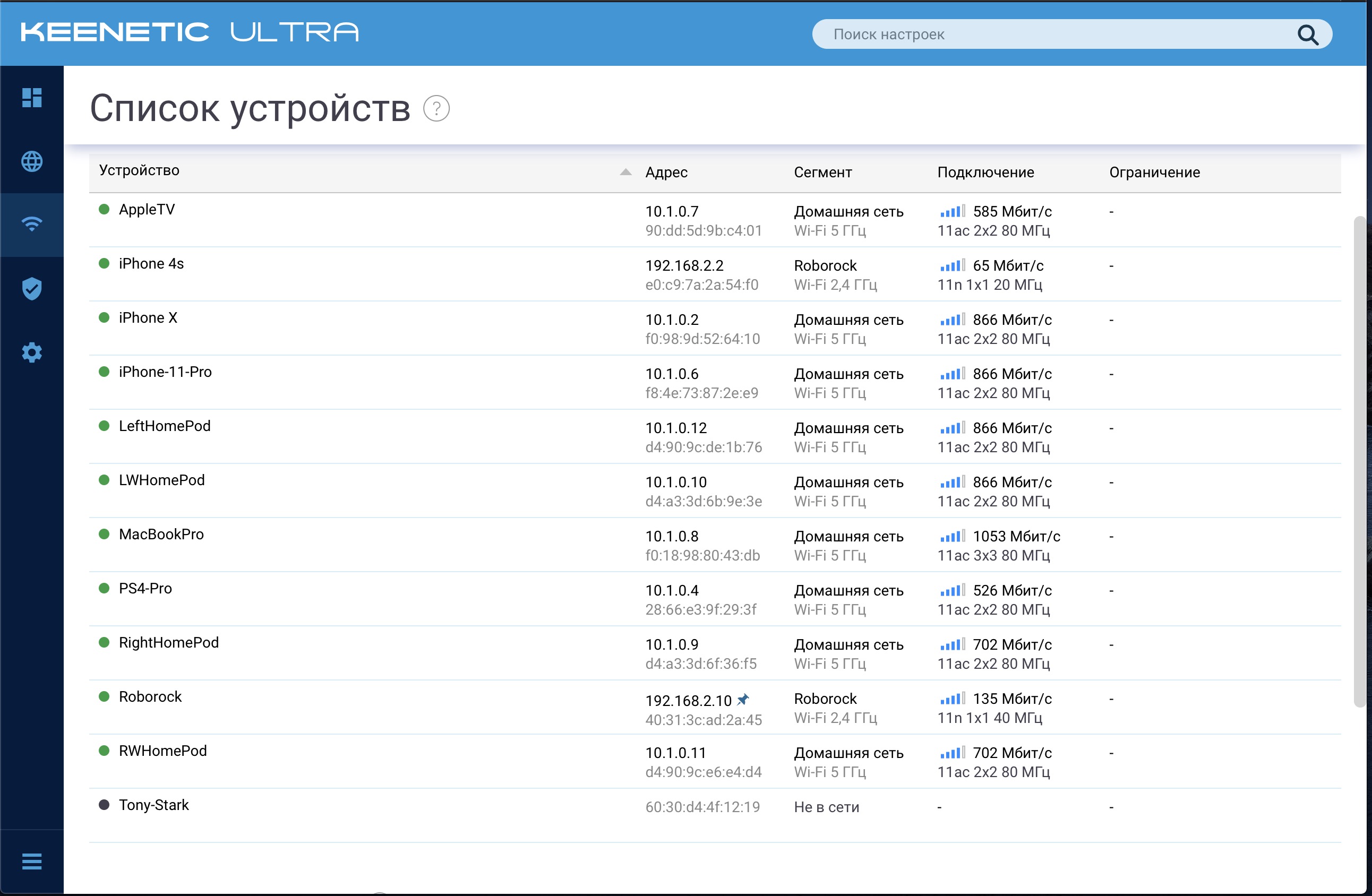Screen dimensions: 1372x896
Task: Open the dashboard icon in the sidebar
Action: (x=32, y=97)
